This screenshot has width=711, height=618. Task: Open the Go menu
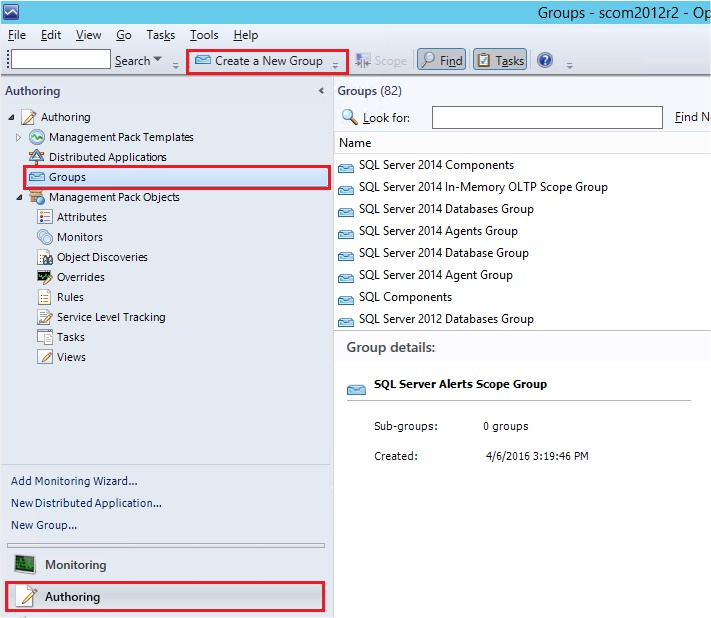click(x=124, y=35)
